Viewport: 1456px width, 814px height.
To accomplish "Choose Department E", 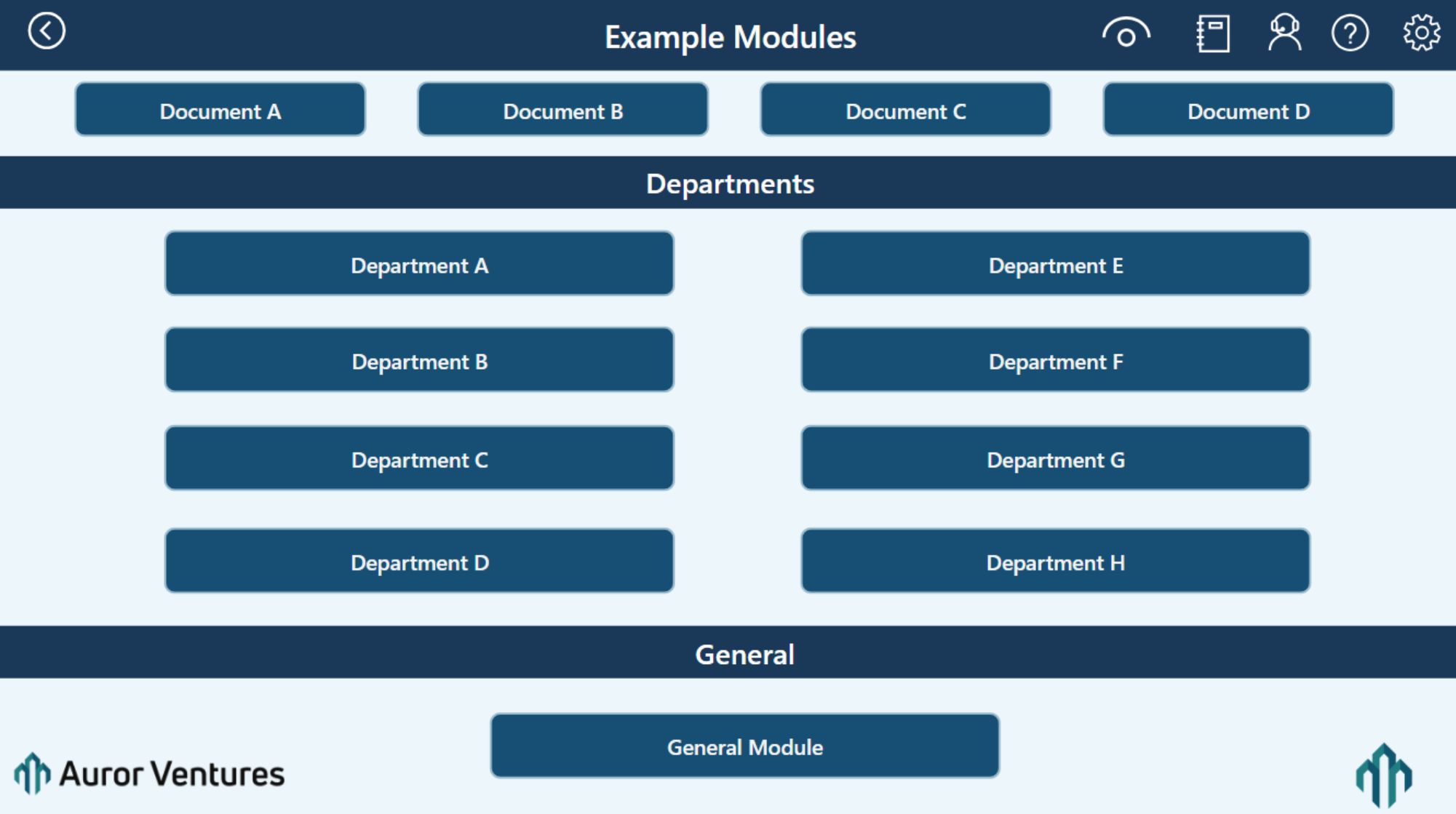I will [1055, 265].
